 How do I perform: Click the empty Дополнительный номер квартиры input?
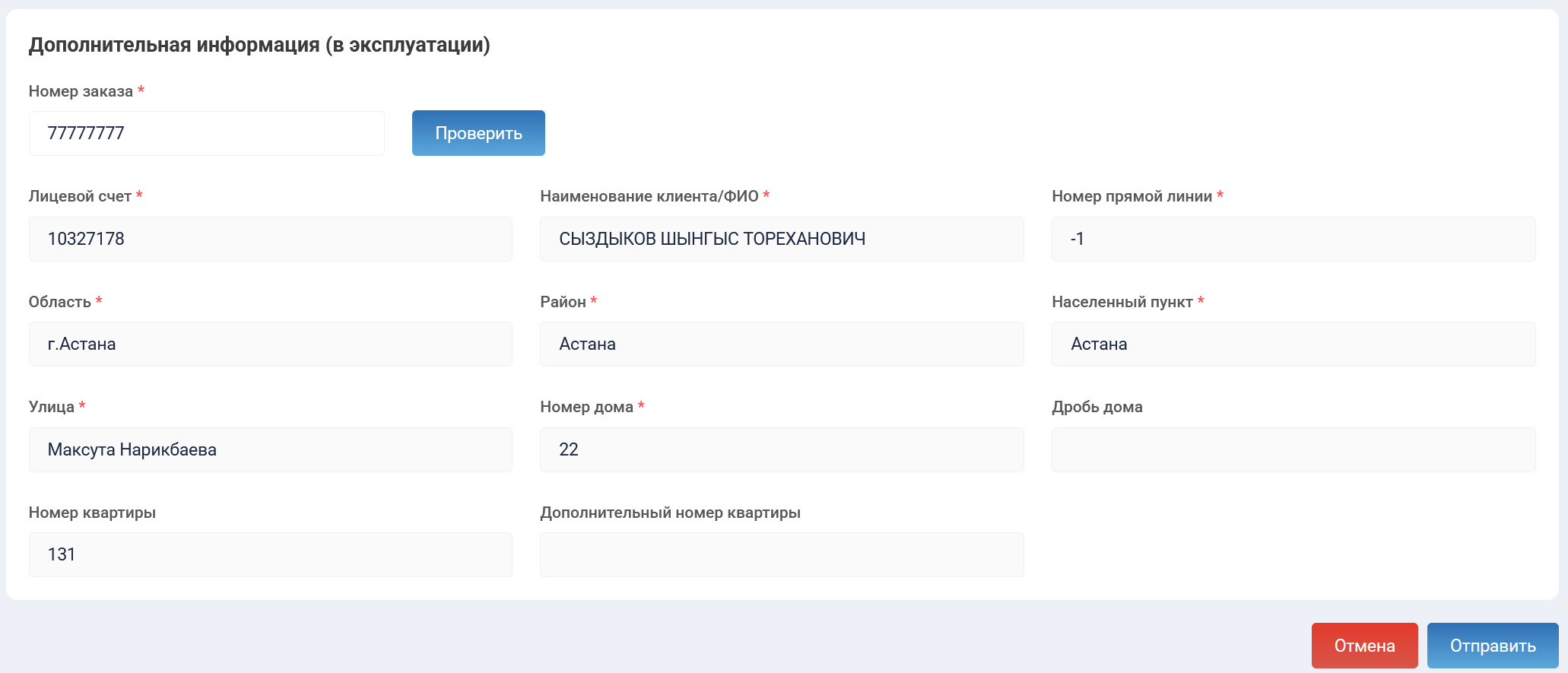pos(781,554)
